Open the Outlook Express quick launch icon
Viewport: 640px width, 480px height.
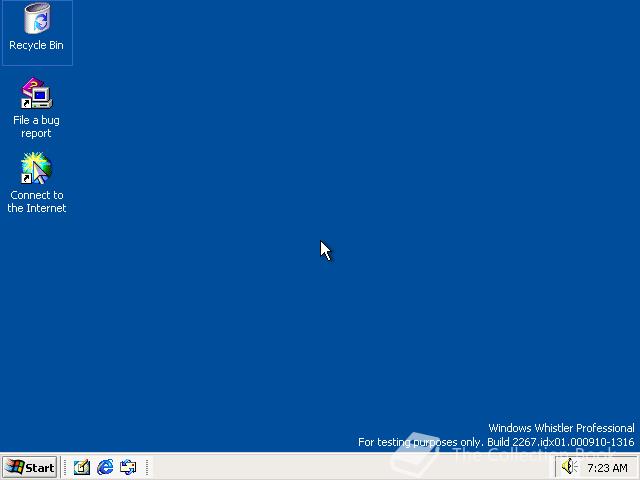[x=128, y=467]
